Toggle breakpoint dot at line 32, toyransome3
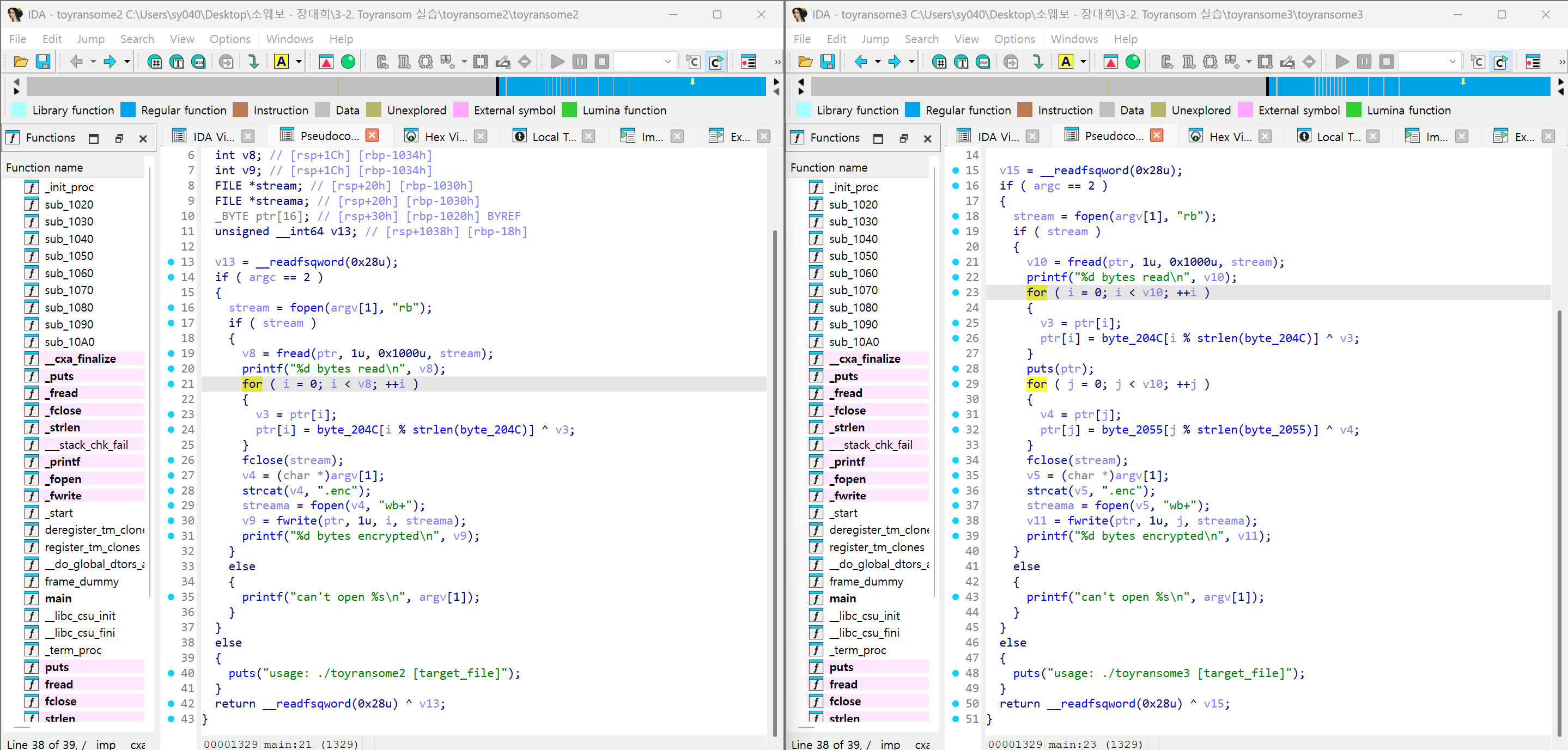The width and height of the screenshot is (1568, 750). click(956, 429)
